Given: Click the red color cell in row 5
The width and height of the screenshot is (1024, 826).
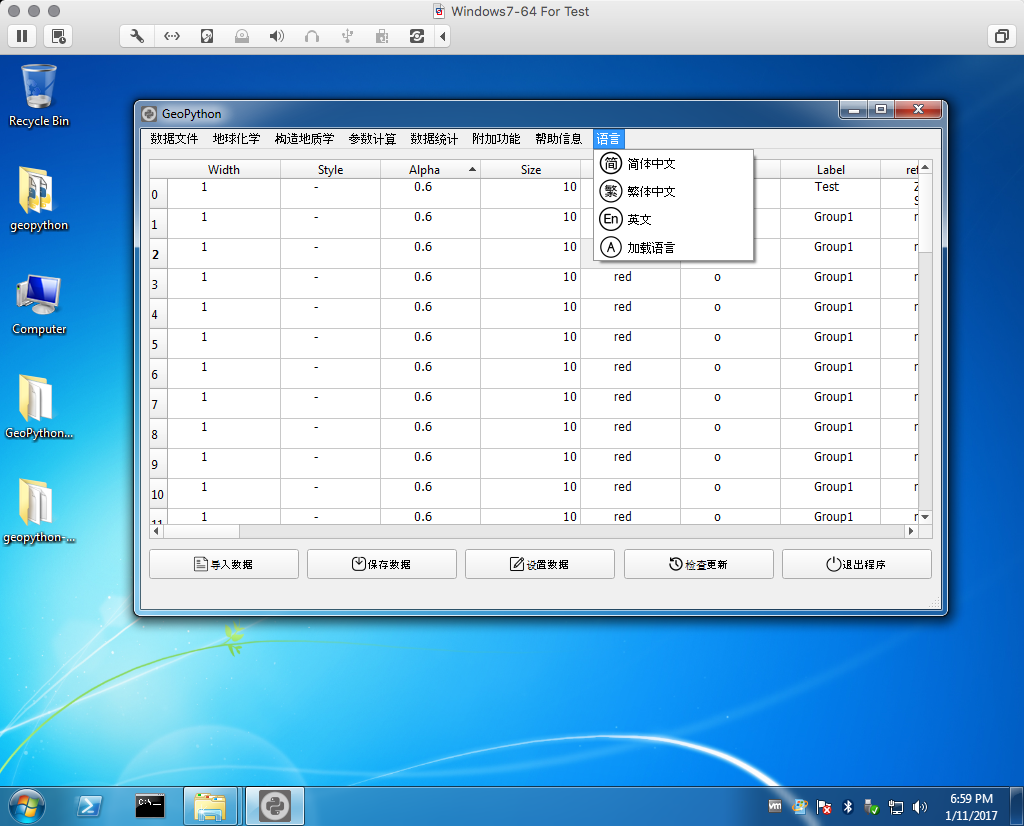Looking at the screenshot, I should tap(630, 343).
